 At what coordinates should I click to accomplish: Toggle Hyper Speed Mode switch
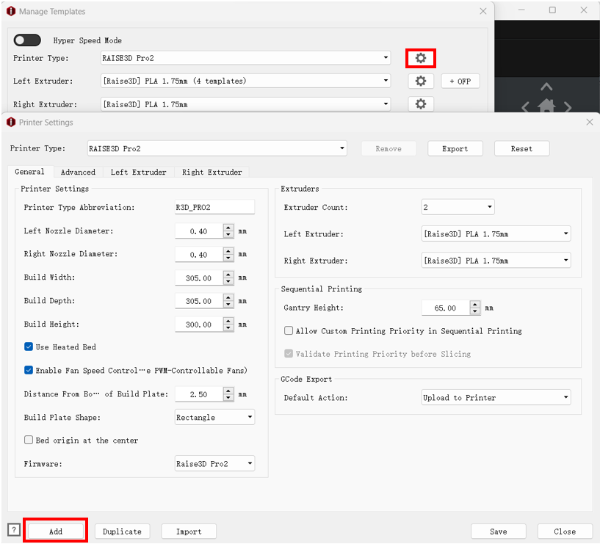pyautogui.click(x=27, y=40)
